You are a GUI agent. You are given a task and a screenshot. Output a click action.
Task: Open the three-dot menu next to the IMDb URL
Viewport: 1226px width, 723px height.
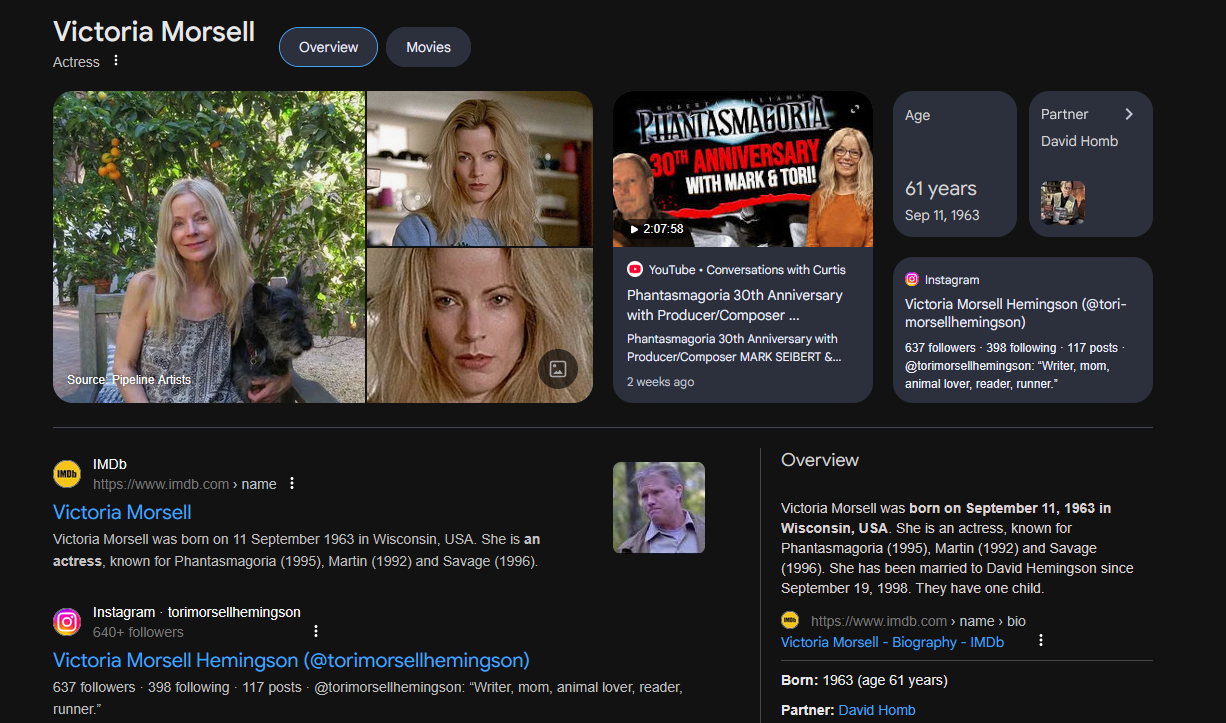292,484
